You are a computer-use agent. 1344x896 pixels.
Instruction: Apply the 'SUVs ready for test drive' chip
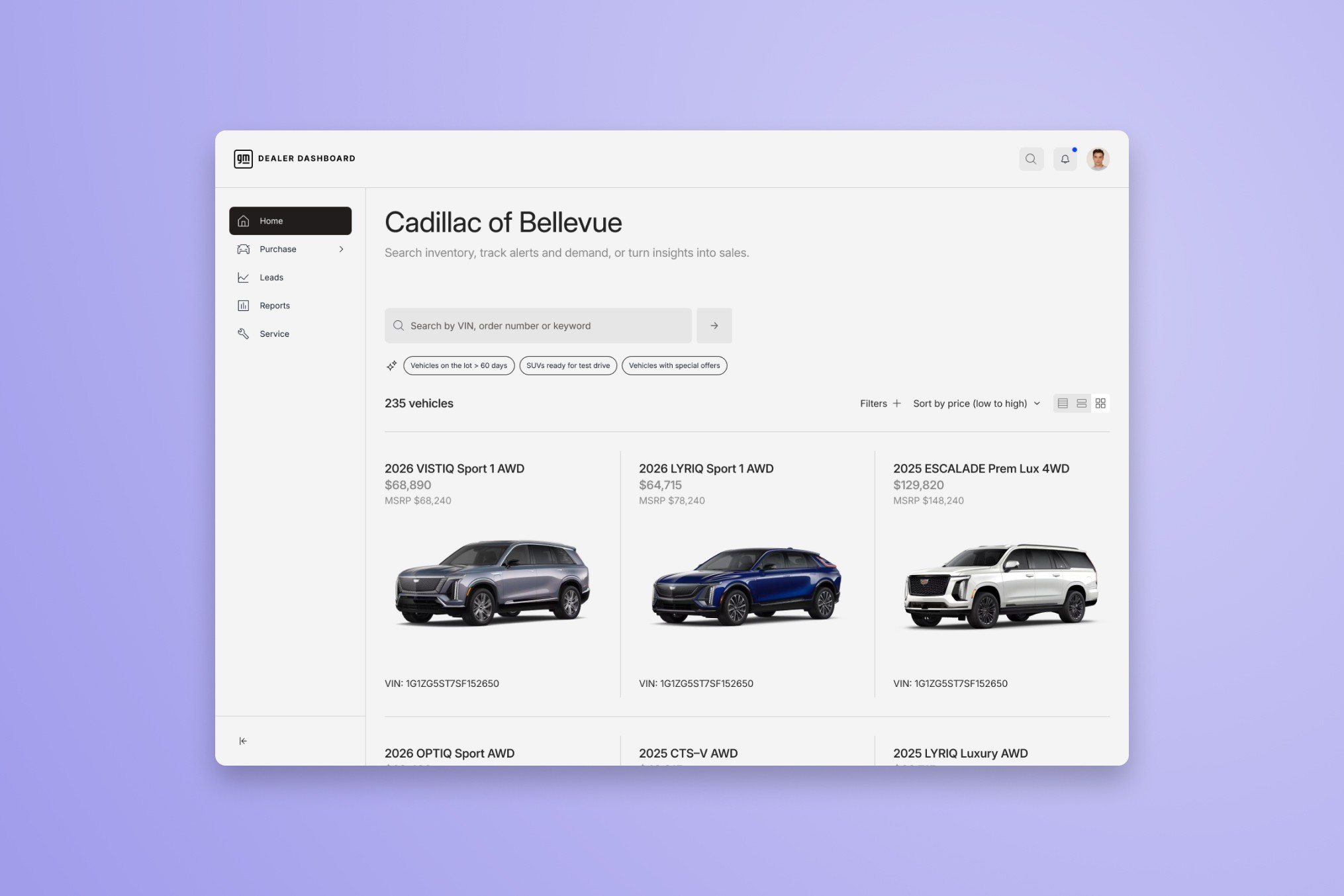tap(567, 365)
